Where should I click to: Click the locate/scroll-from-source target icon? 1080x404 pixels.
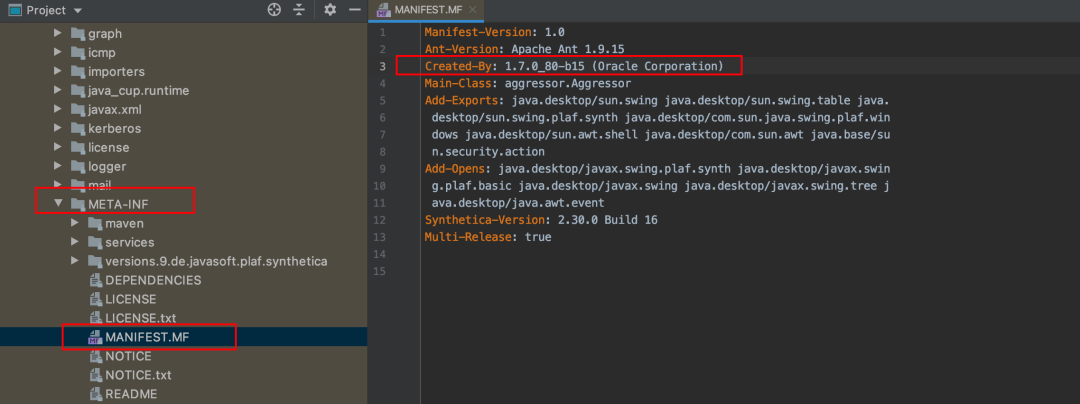tap(274, 10)
